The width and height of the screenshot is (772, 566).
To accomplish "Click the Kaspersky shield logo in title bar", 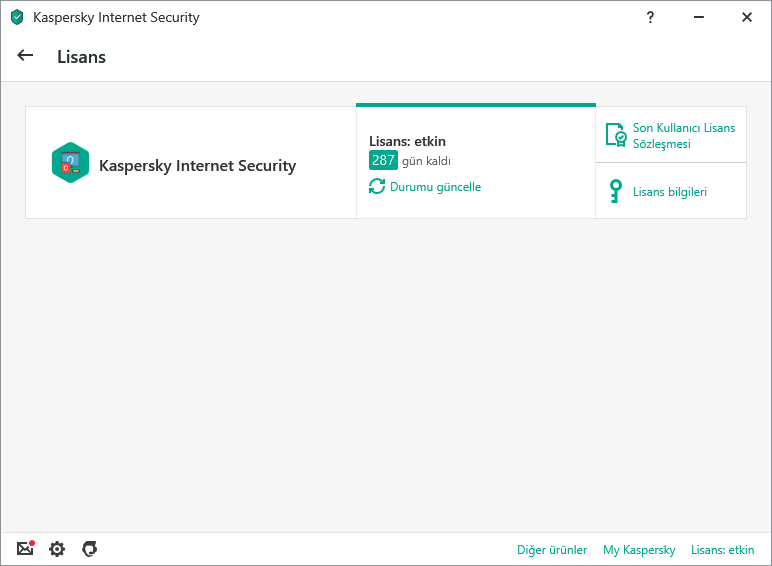I will [x=17, y=17].
